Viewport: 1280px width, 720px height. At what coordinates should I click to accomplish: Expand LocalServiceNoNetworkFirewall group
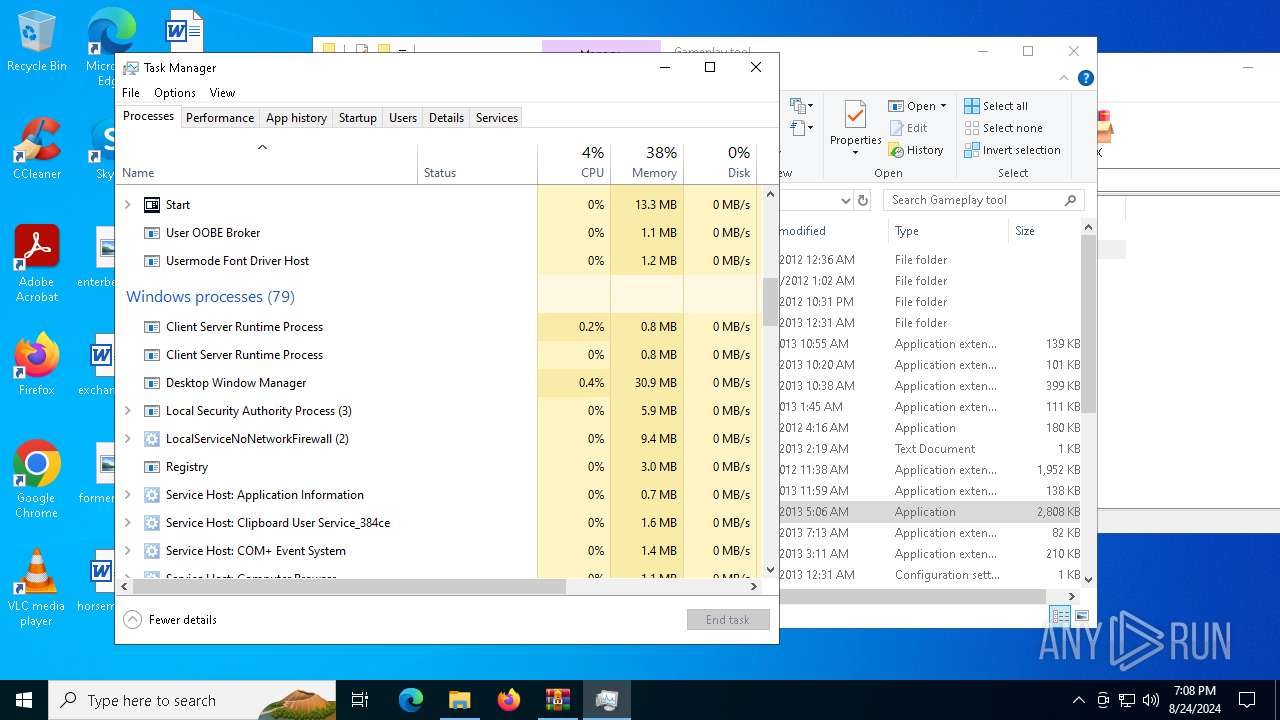[127, 439]
